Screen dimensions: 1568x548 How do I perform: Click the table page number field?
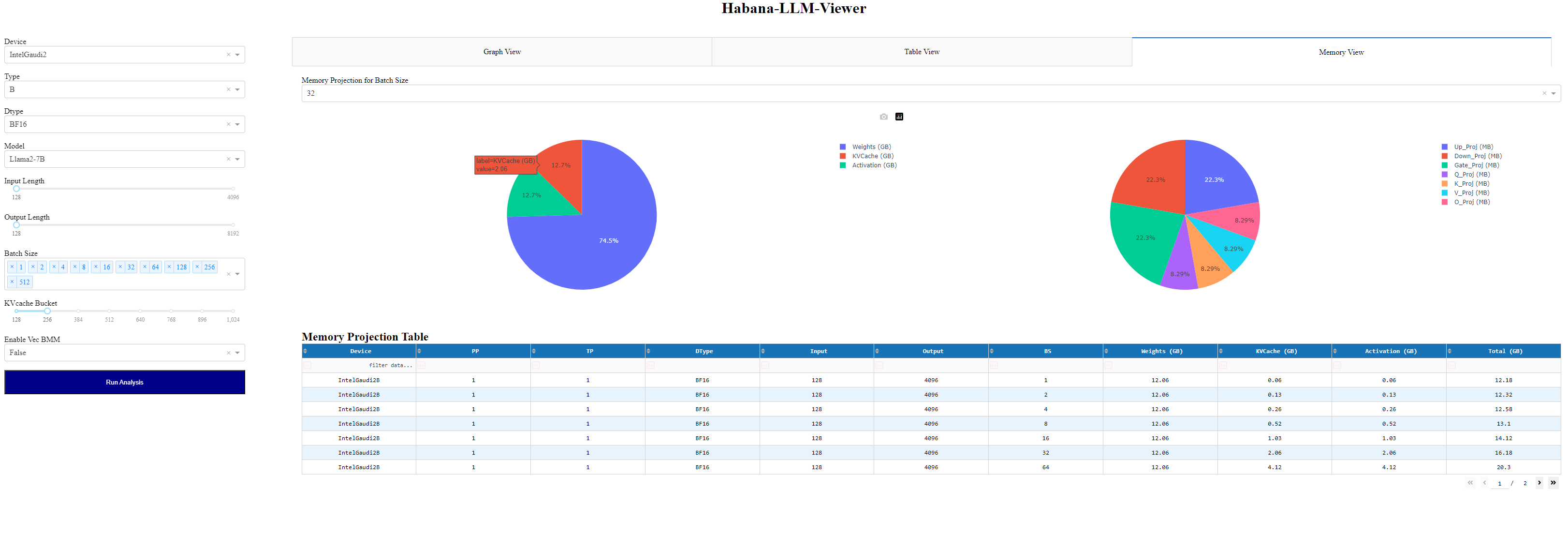1499,484
